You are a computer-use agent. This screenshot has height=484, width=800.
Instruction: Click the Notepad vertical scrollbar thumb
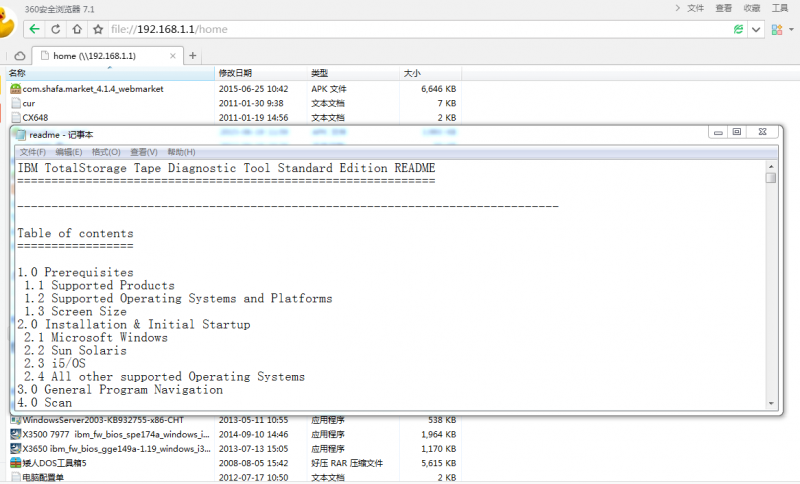(771, 178)
